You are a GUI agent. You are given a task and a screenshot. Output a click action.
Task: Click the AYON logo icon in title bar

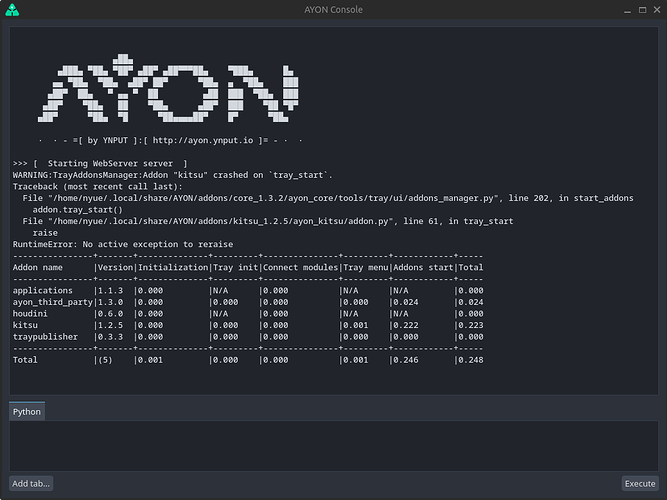[13, 10]
